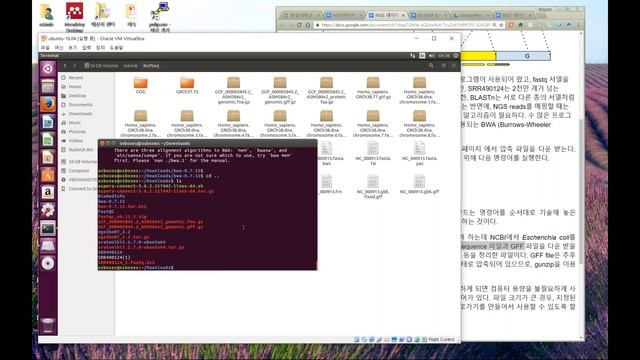Open the first VirtualBox menu (파일)

click(45, 48)
